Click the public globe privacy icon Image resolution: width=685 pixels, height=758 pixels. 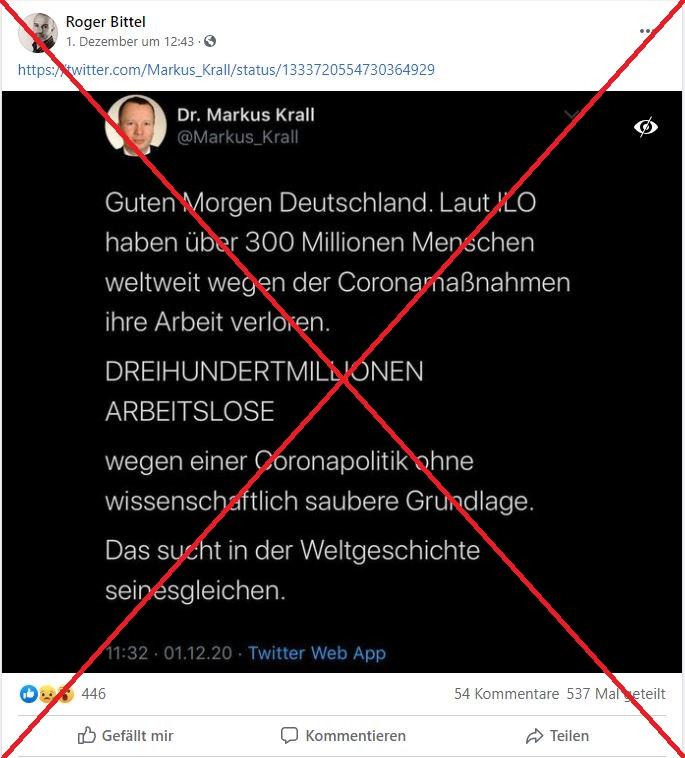click(x=210, y=41)
